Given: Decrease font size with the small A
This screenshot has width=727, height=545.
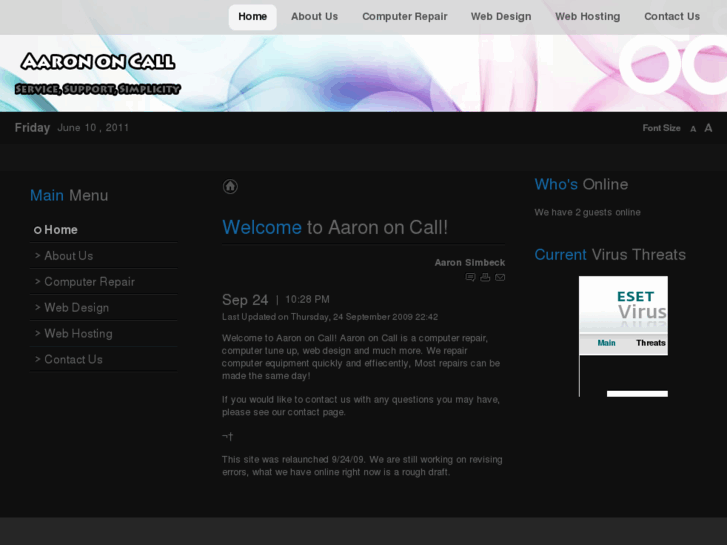Looking at the screenshot, I should (x=693, y=129).
